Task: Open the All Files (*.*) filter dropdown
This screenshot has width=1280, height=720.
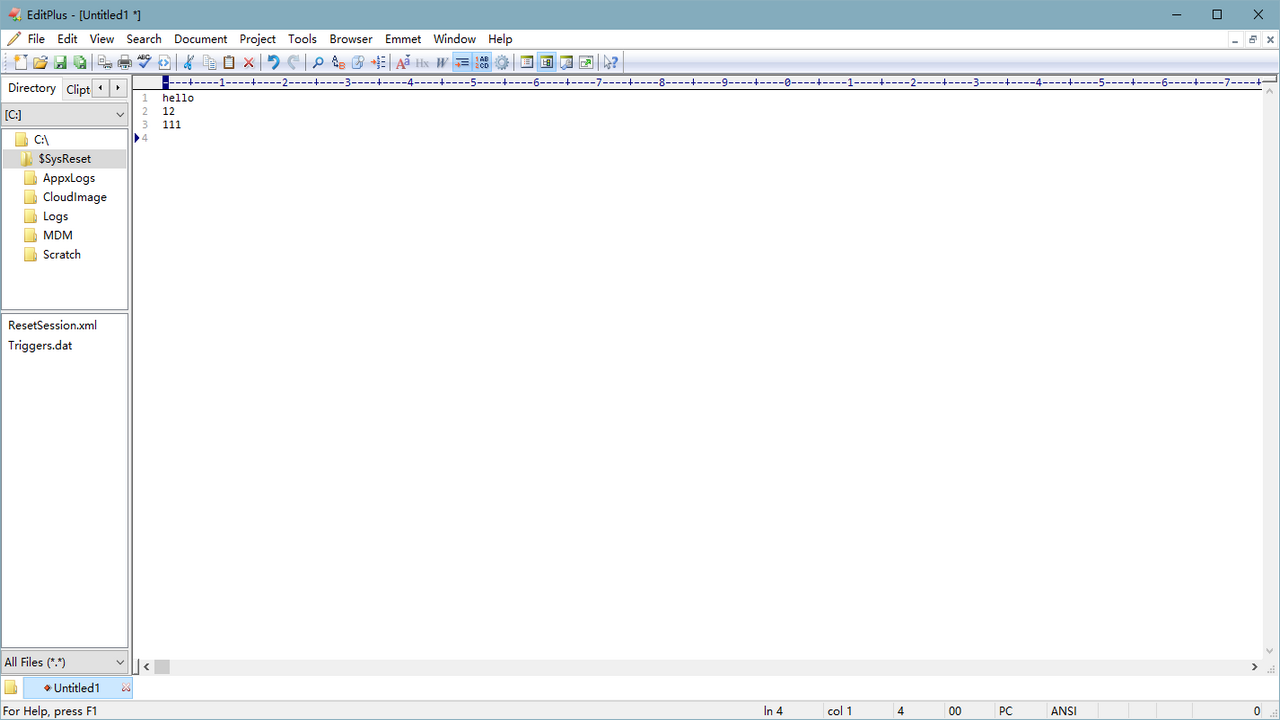Action: [64, 662]
